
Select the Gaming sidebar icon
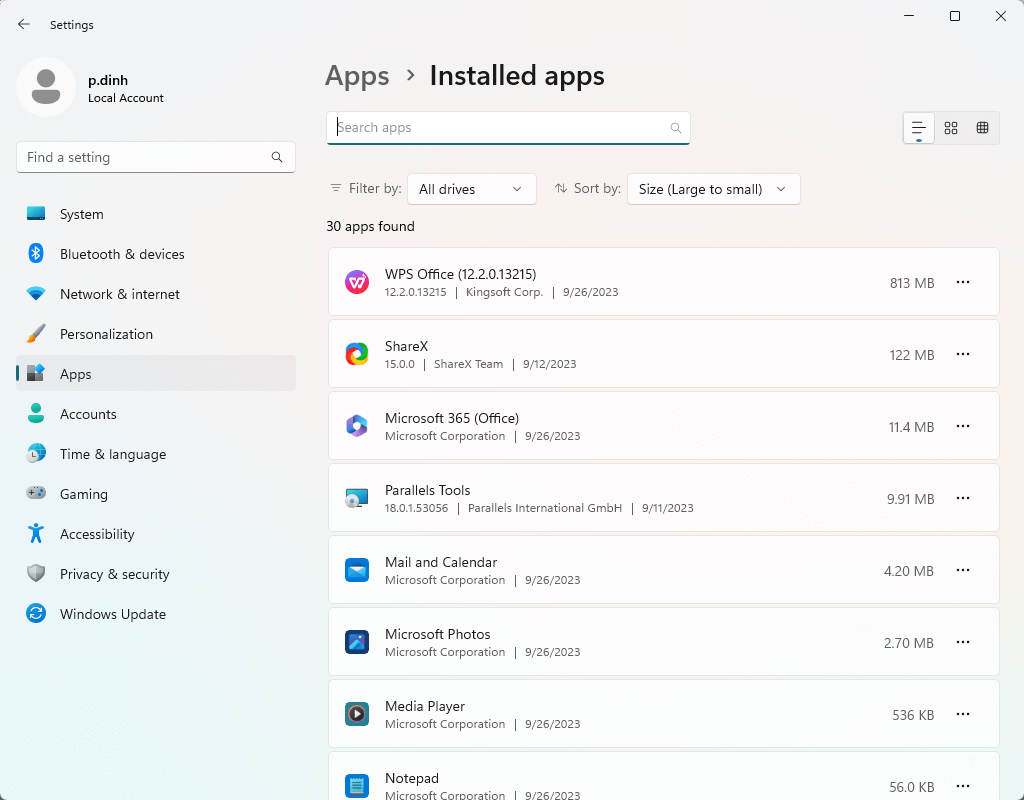tap(36, 494)
